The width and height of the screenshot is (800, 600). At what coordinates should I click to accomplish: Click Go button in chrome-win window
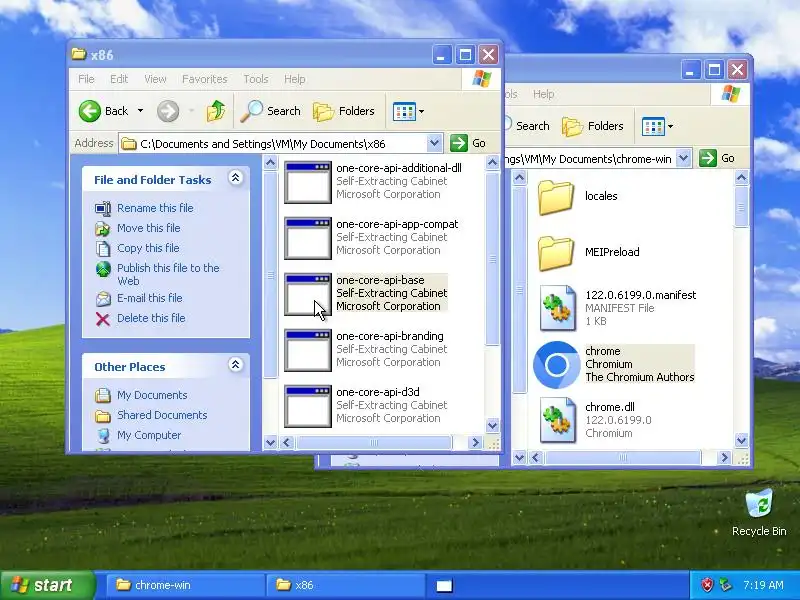pyautogui.click(x=717, y=158)
